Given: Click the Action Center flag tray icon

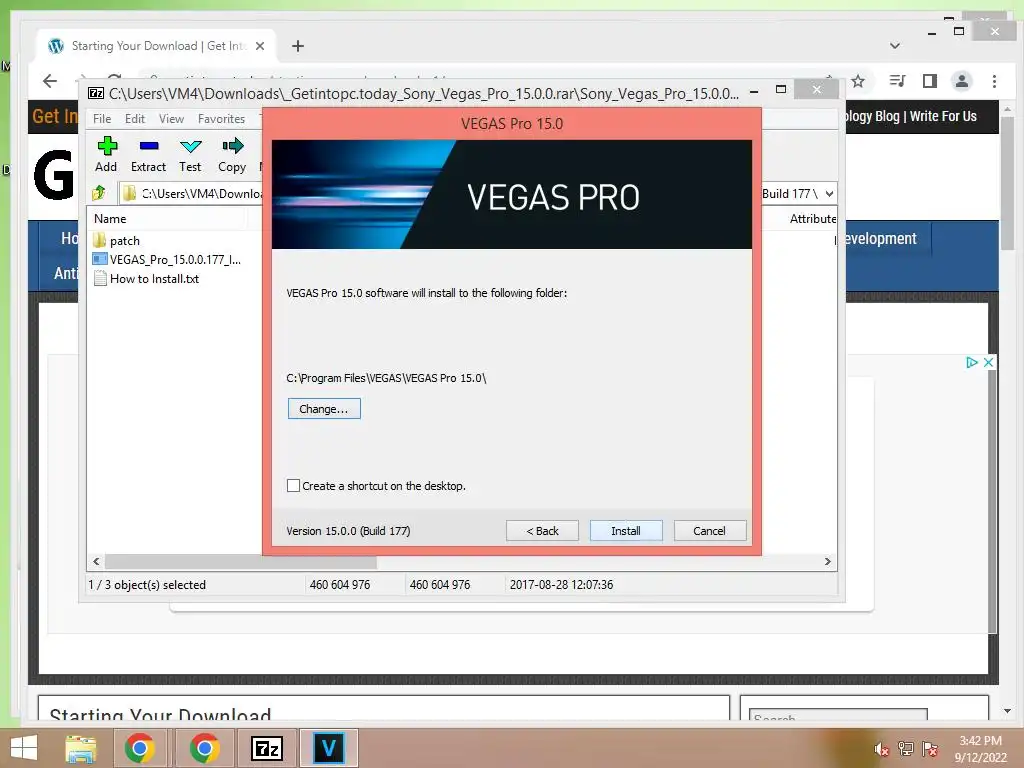Looking at the screenshot, I should (x=930, y=749).
